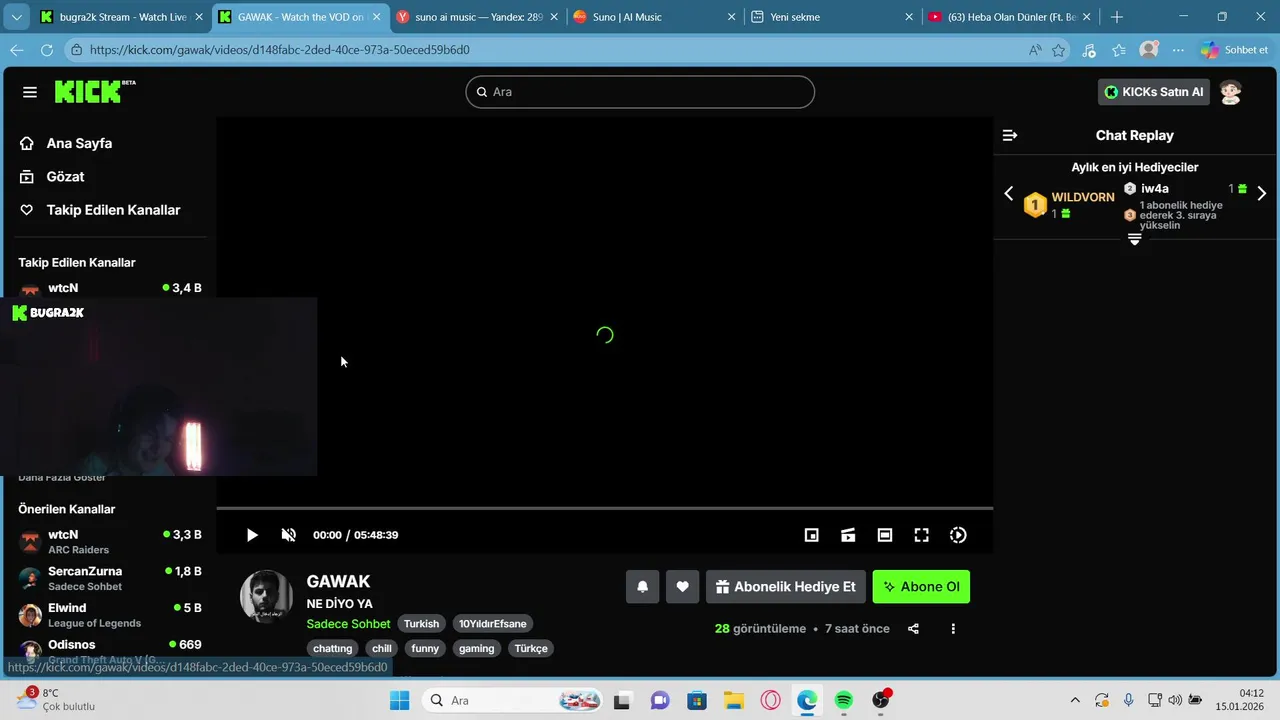Toggle theater mode

[x=885, y=535]
